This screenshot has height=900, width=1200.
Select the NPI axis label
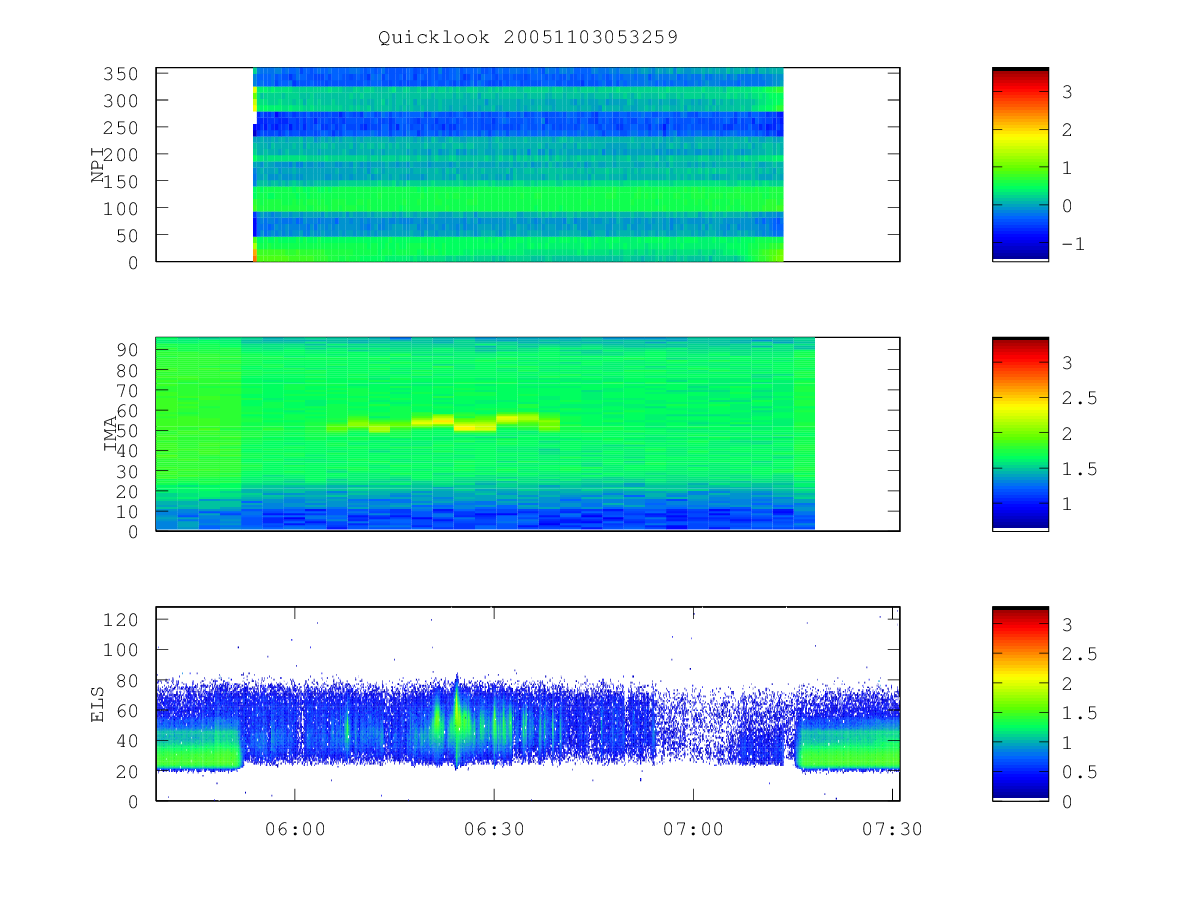98,165
